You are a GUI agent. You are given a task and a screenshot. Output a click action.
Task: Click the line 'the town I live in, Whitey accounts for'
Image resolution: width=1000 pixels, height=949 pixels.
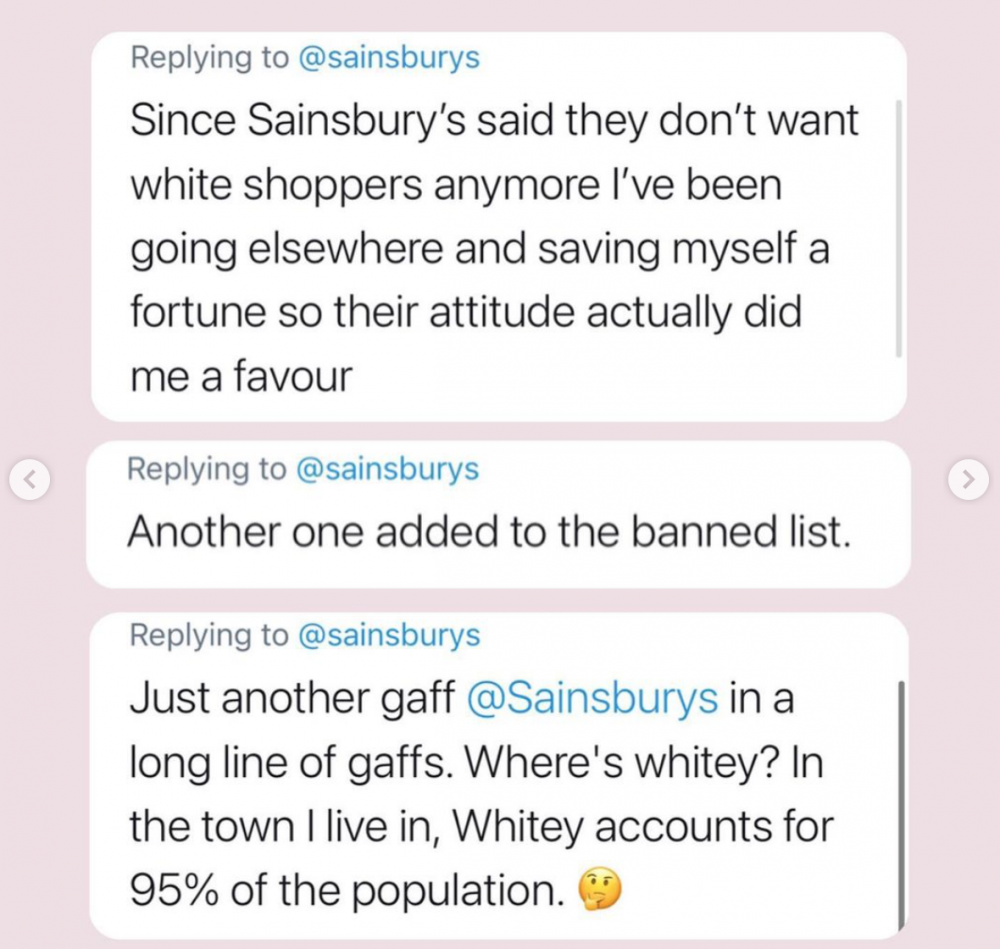[482, 827]
